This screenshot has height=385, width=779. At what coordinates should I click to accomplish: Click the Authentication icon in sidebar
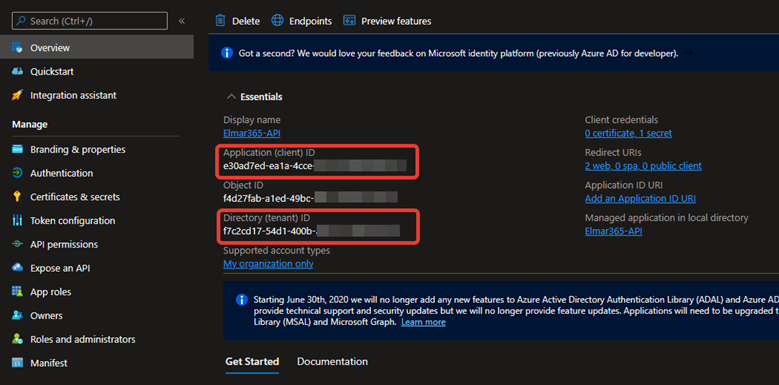click(x=17, y=173)
